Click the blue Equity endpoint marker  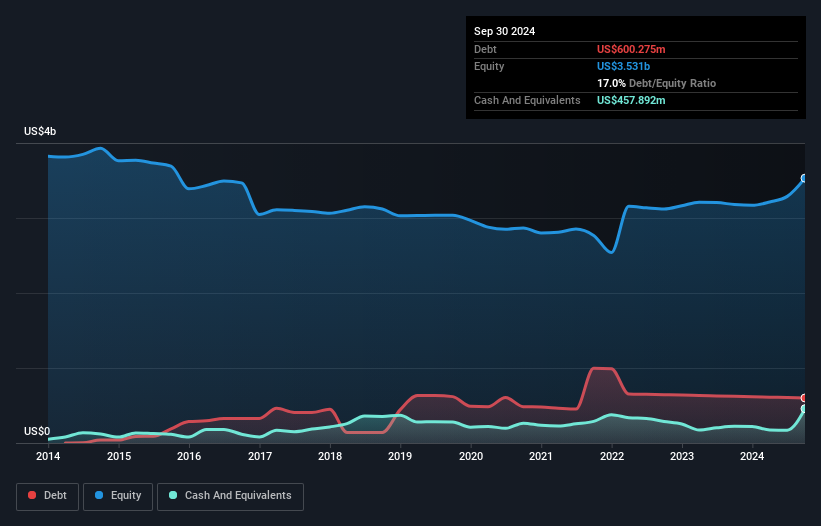[x=804, y=178]
